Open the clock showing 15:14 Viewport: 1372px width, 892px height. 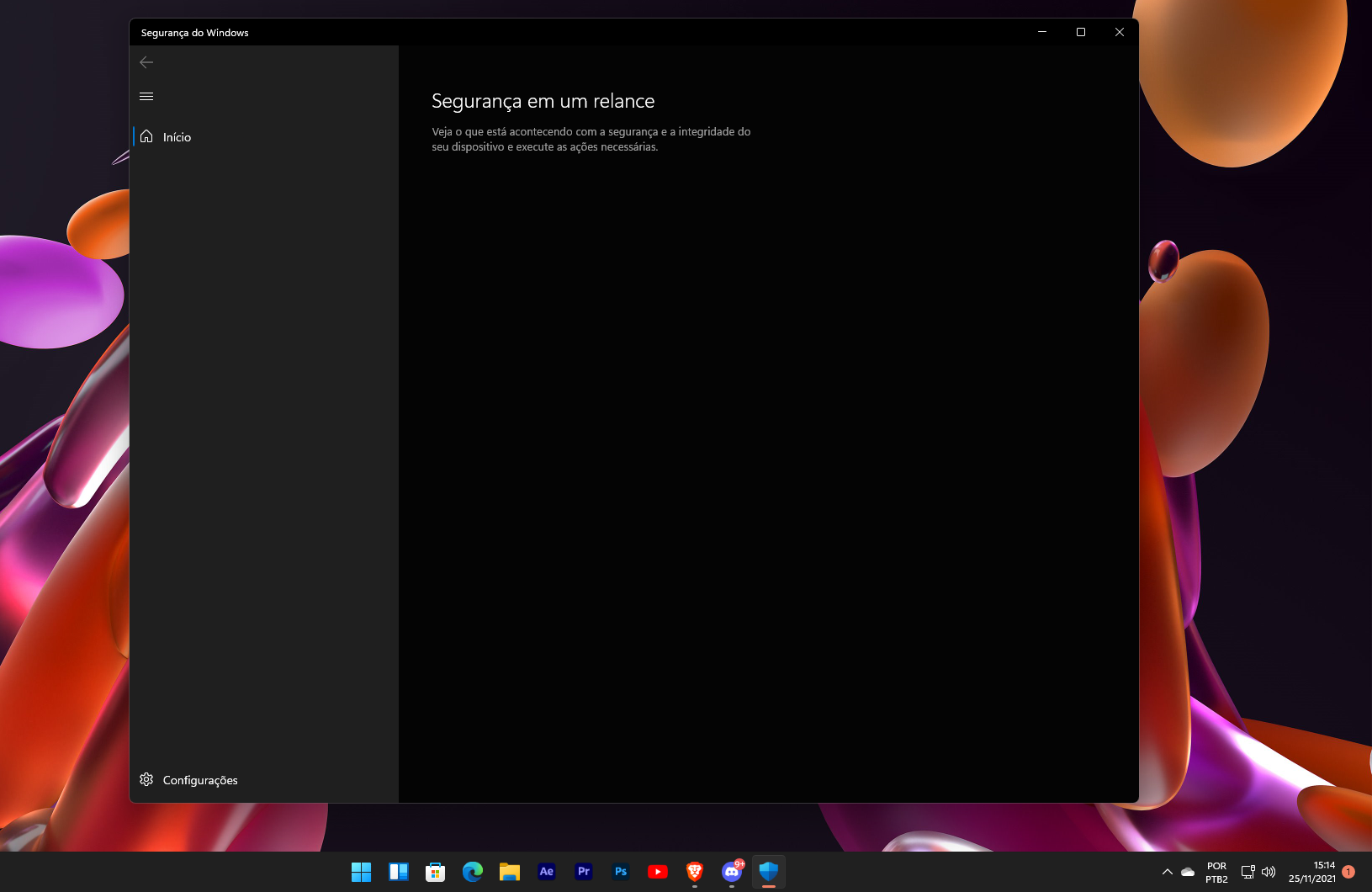tap(1312, 872)
